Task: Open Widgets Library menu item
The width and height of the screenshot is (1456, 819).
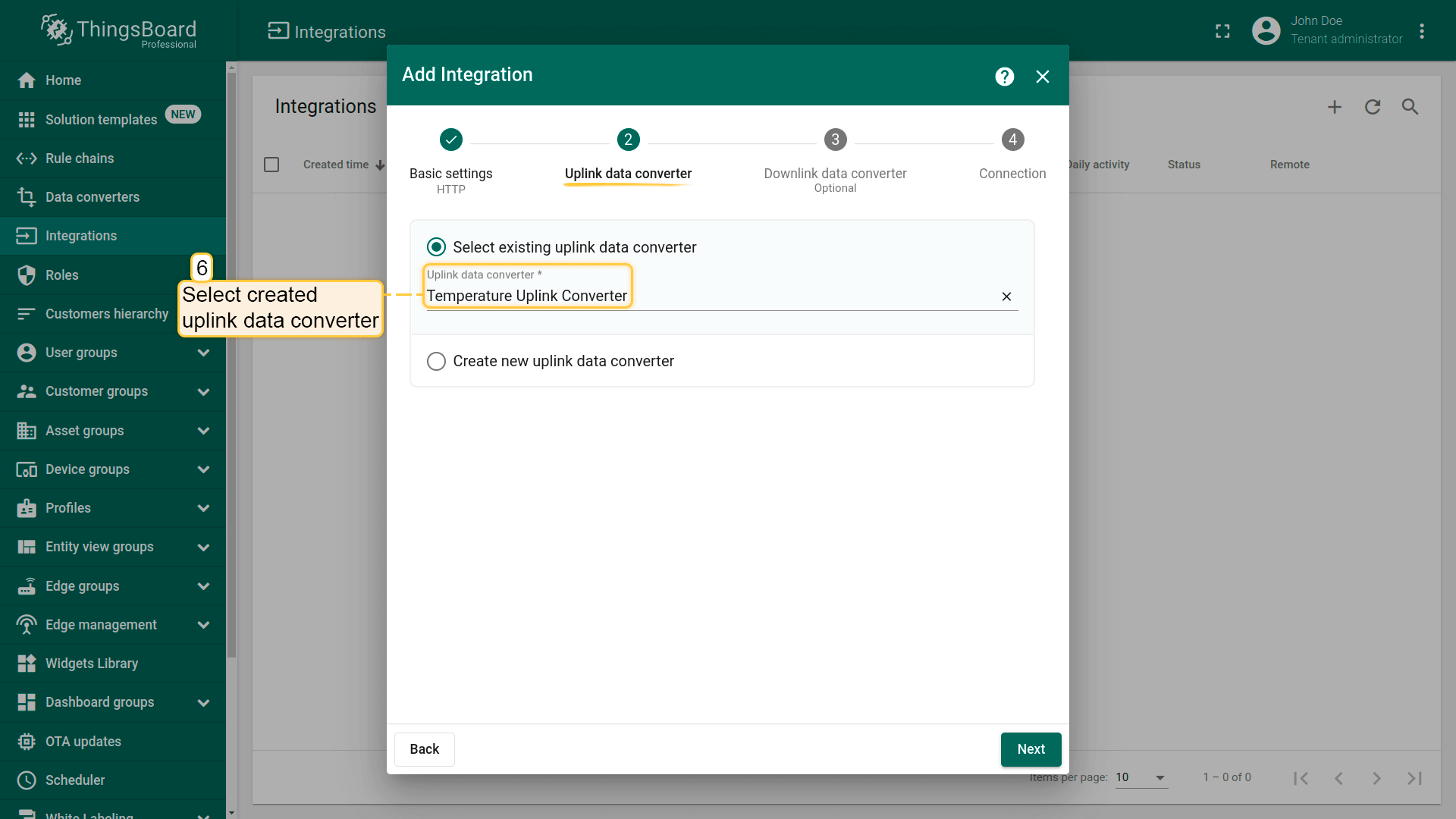Action: pyautogui.click(x=113, y=664)
